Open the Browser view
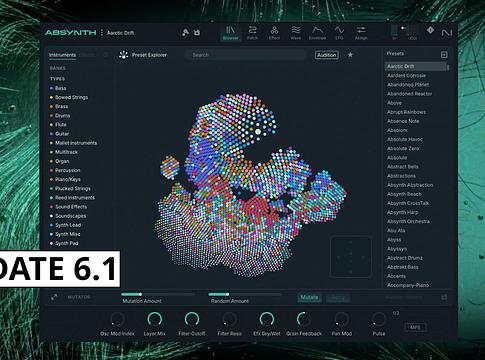 point(231,33)
